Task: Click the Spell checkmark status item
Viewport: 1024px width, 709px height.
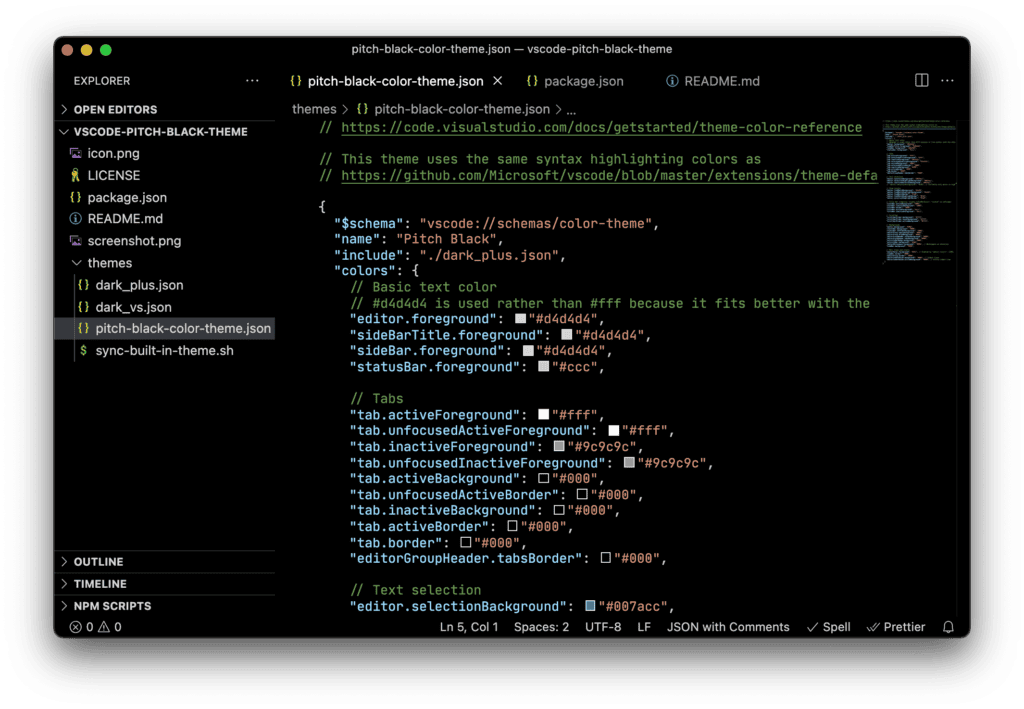Action: [829, 627]
